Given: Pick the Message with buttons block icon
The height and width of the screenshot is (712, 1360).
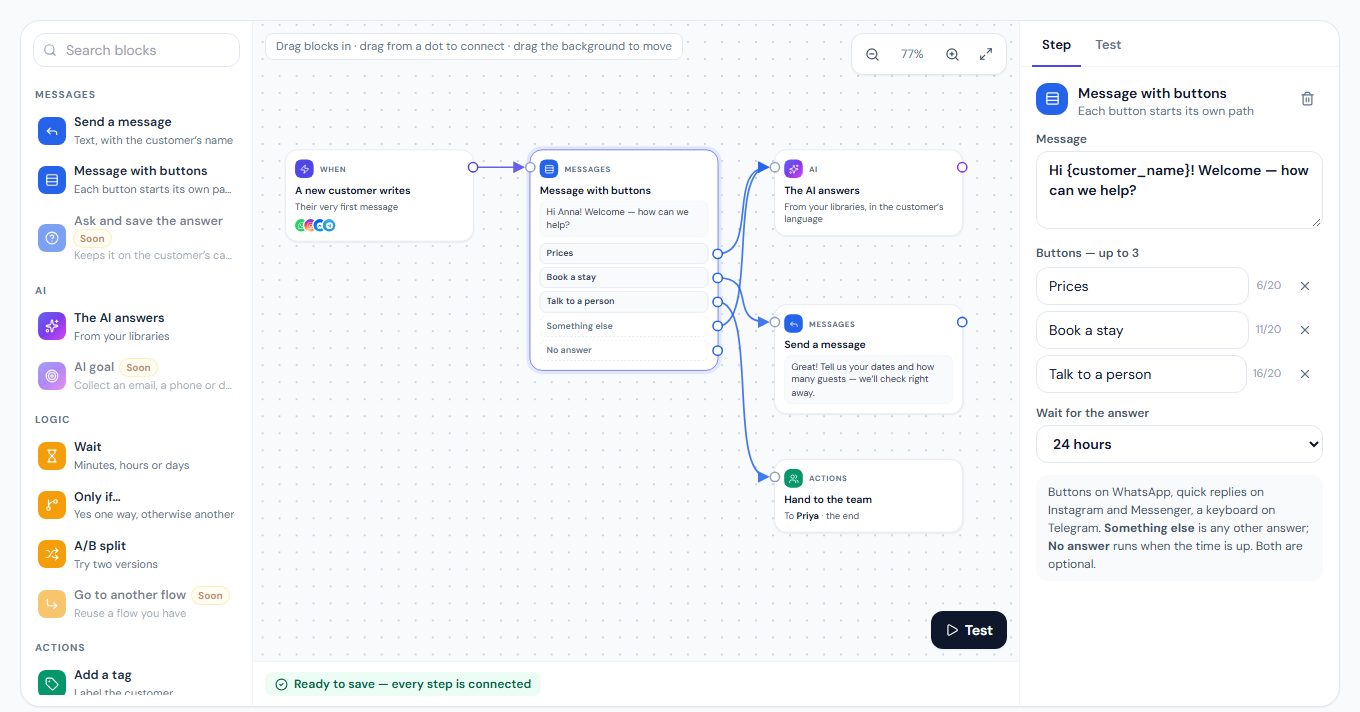Looking at the screenshot, I should pos(52,180).
